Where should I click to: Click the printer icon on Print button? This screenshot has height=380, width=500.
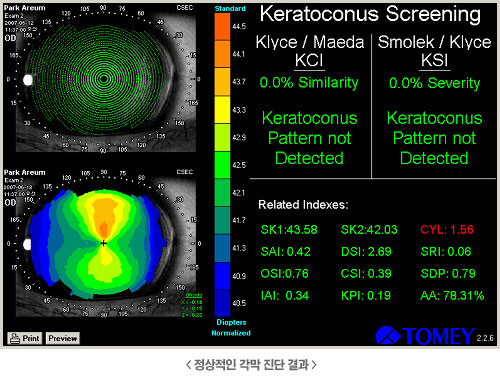pyautogui.click(x=15, y=338)
